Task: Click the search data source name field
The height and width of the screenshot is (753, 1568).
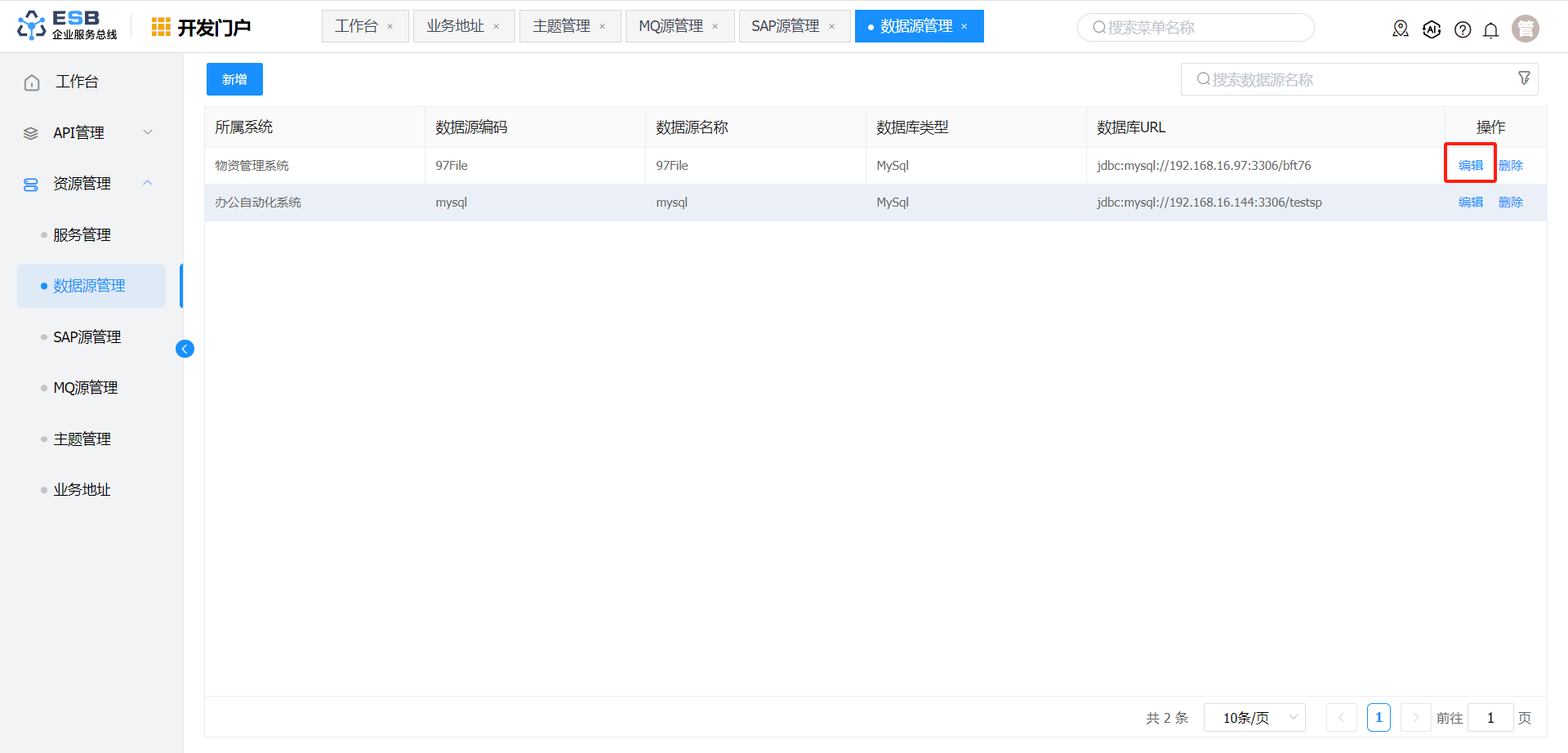Action: 1347,79
